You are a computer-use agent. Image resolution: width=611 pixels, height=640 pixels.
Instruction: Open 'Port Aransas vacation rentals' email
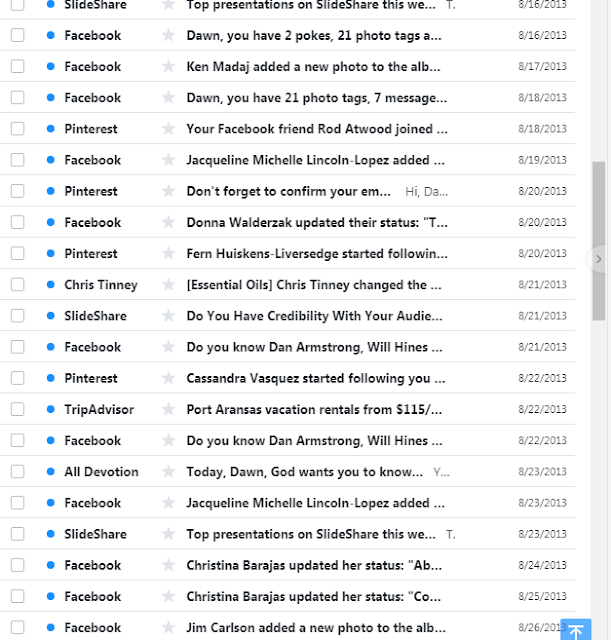(x=314, y=409)
